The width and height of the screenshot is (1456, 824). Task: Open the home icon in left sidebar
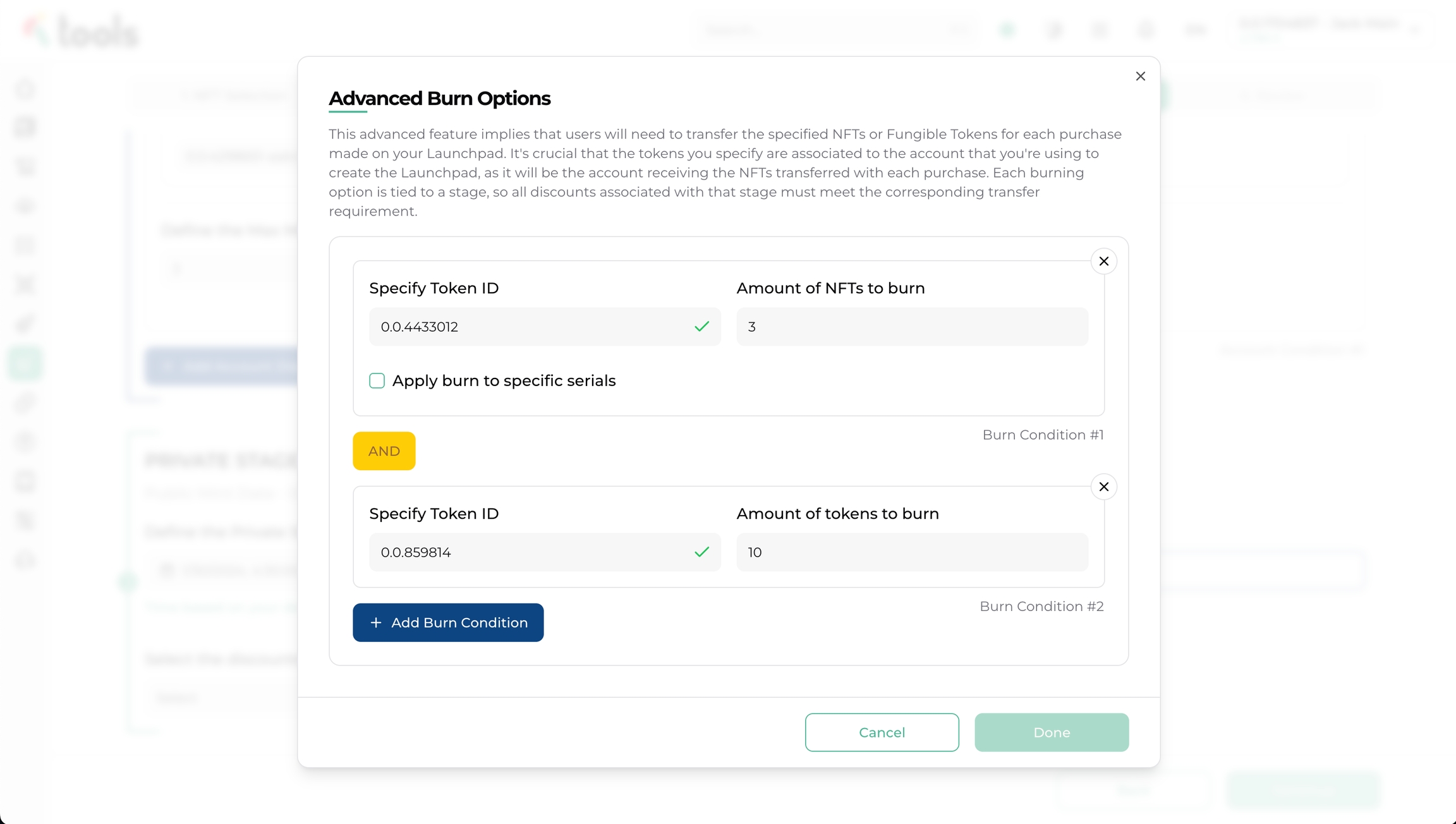(25, 88)
